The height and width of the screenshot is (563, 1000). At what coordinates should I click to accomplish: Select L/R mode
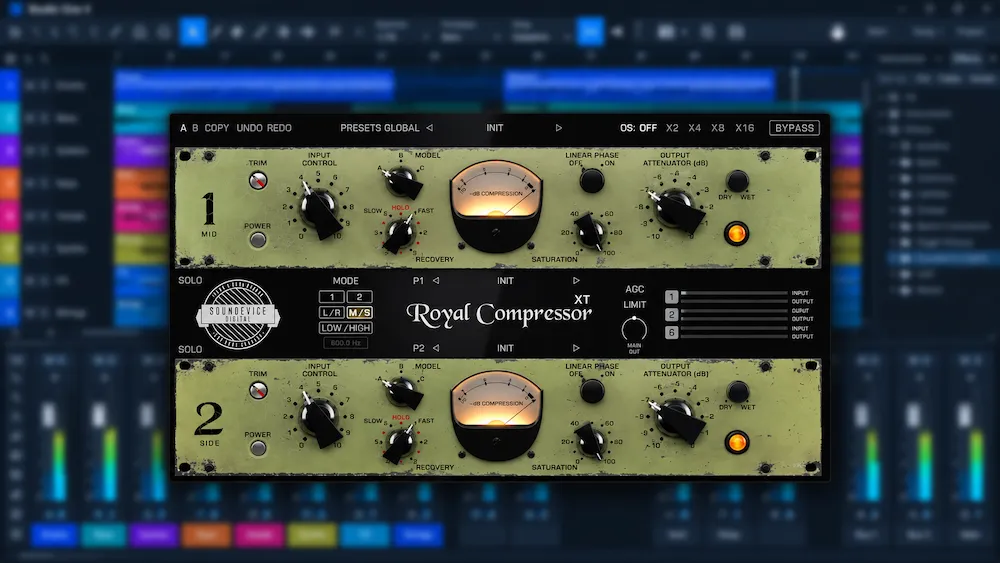tap(332, 312)
